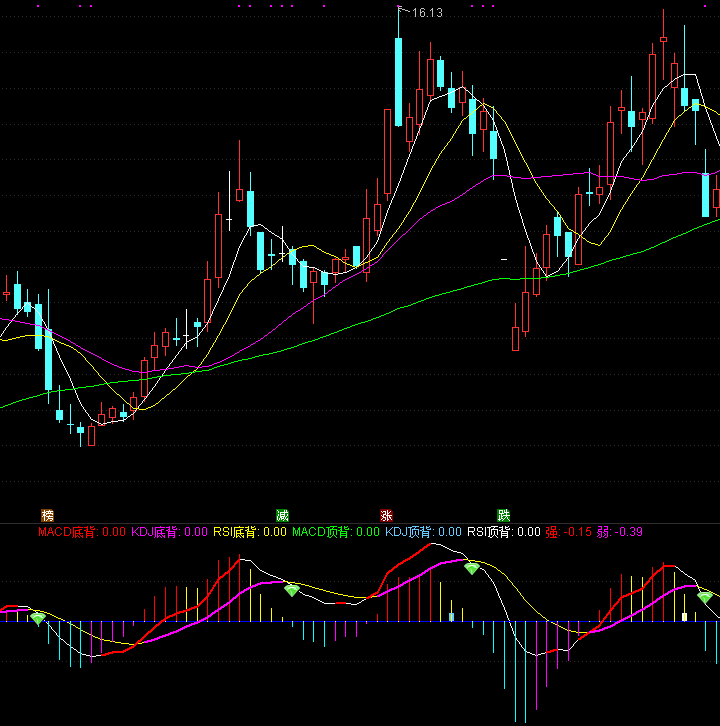This screenshot has width=720, height=726.
Task: Select the RSI底背 indicator label
Action: tap(250, 532)
